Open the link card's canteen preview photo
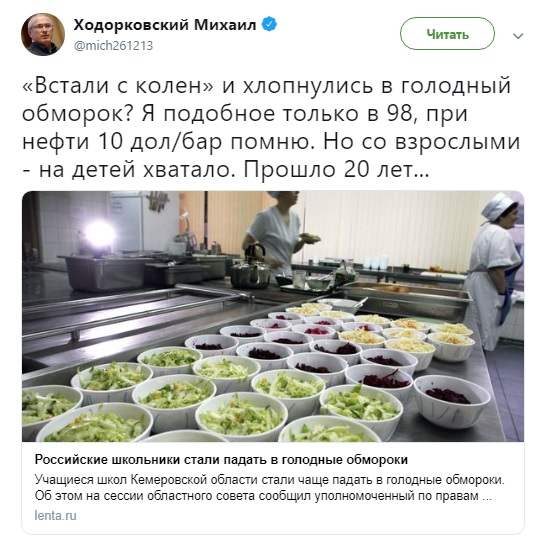This screenshot has width=546, height=546. tap(273, 316)
